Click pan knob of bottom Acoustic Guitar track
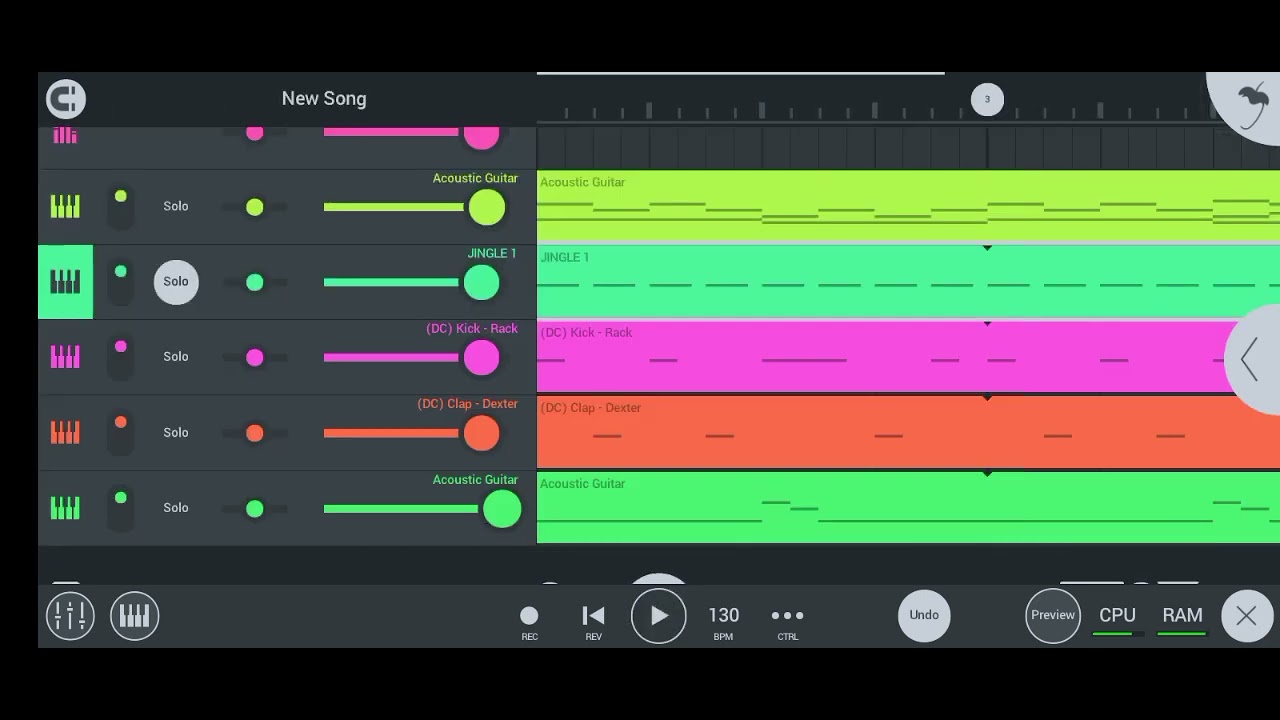The image size is (1280, 720). (x=255, y=509)
